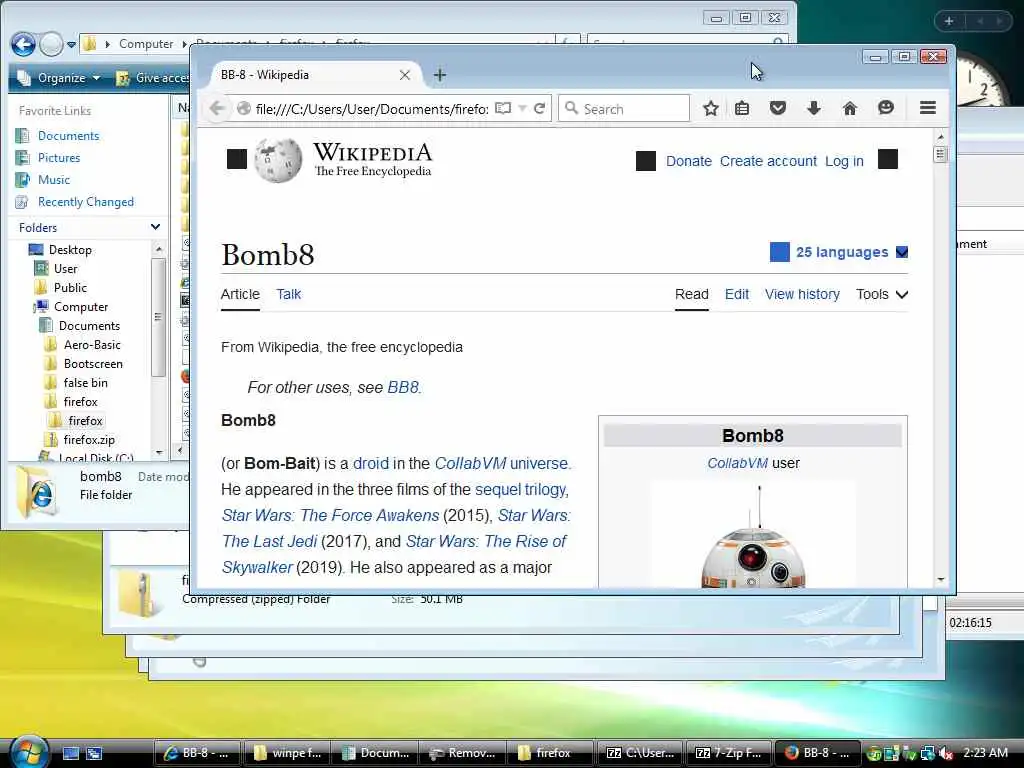Click the magnifier icon in the Firefox search box
This screenshot has width=1024, height=768.
tap(571, 108)
